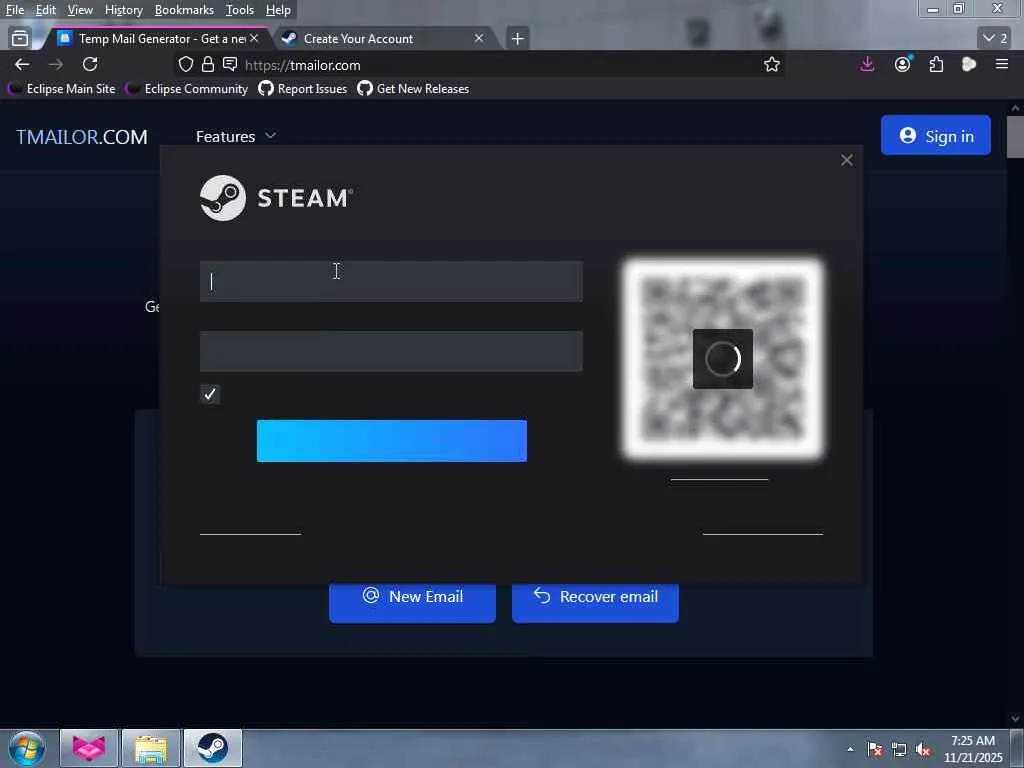1024x768 pixels.
Task: Open the tab overview icon at top left
Action: (x=20, y=39)
